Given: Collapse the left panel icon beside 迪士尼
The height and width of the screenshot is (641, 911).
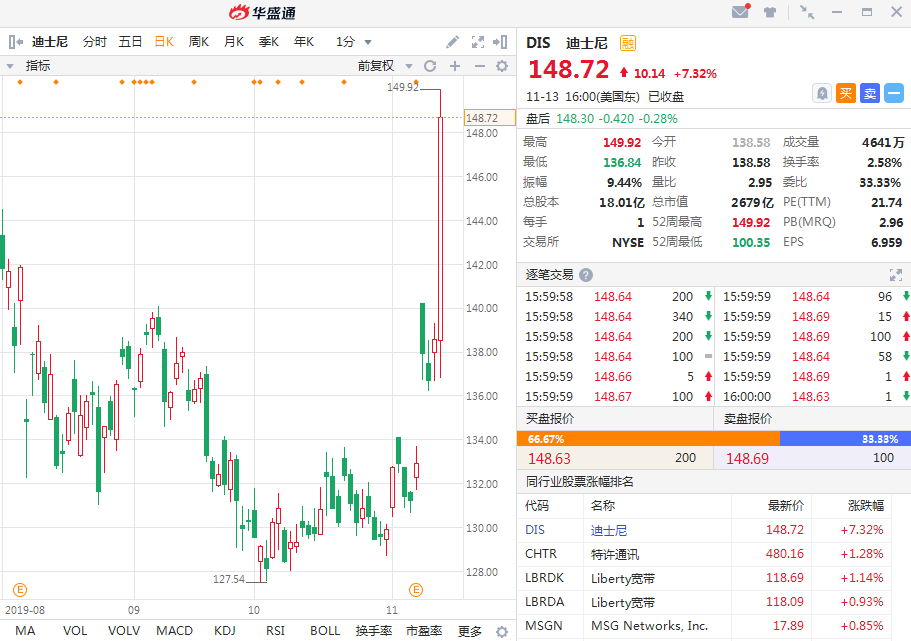Looking at the screenshot, I should coord(16,42).
